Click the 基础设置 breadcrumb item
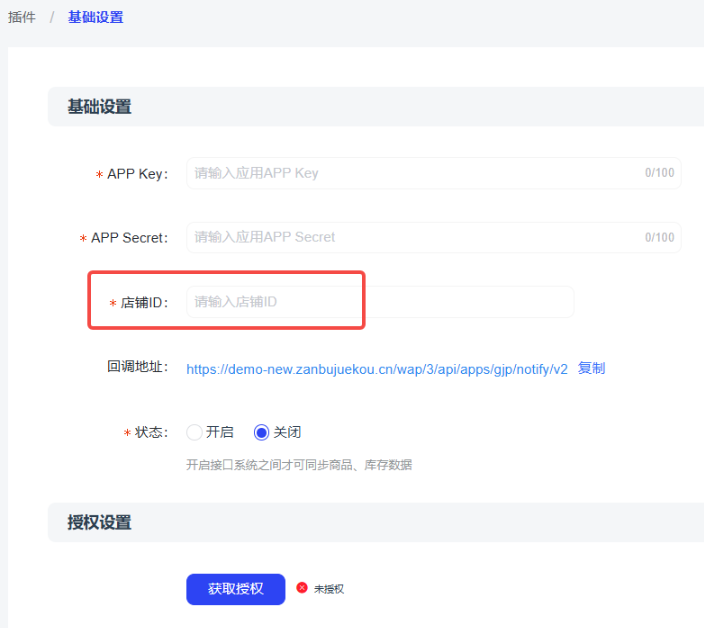 pos(96,17)
